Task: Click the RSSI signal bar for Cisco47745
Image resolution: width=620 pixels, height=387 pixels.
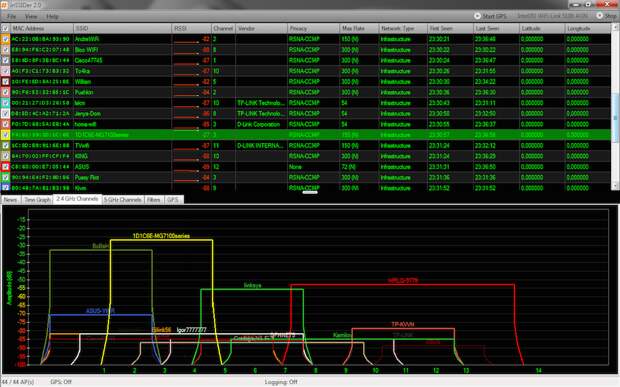Action: click(186, 63)
